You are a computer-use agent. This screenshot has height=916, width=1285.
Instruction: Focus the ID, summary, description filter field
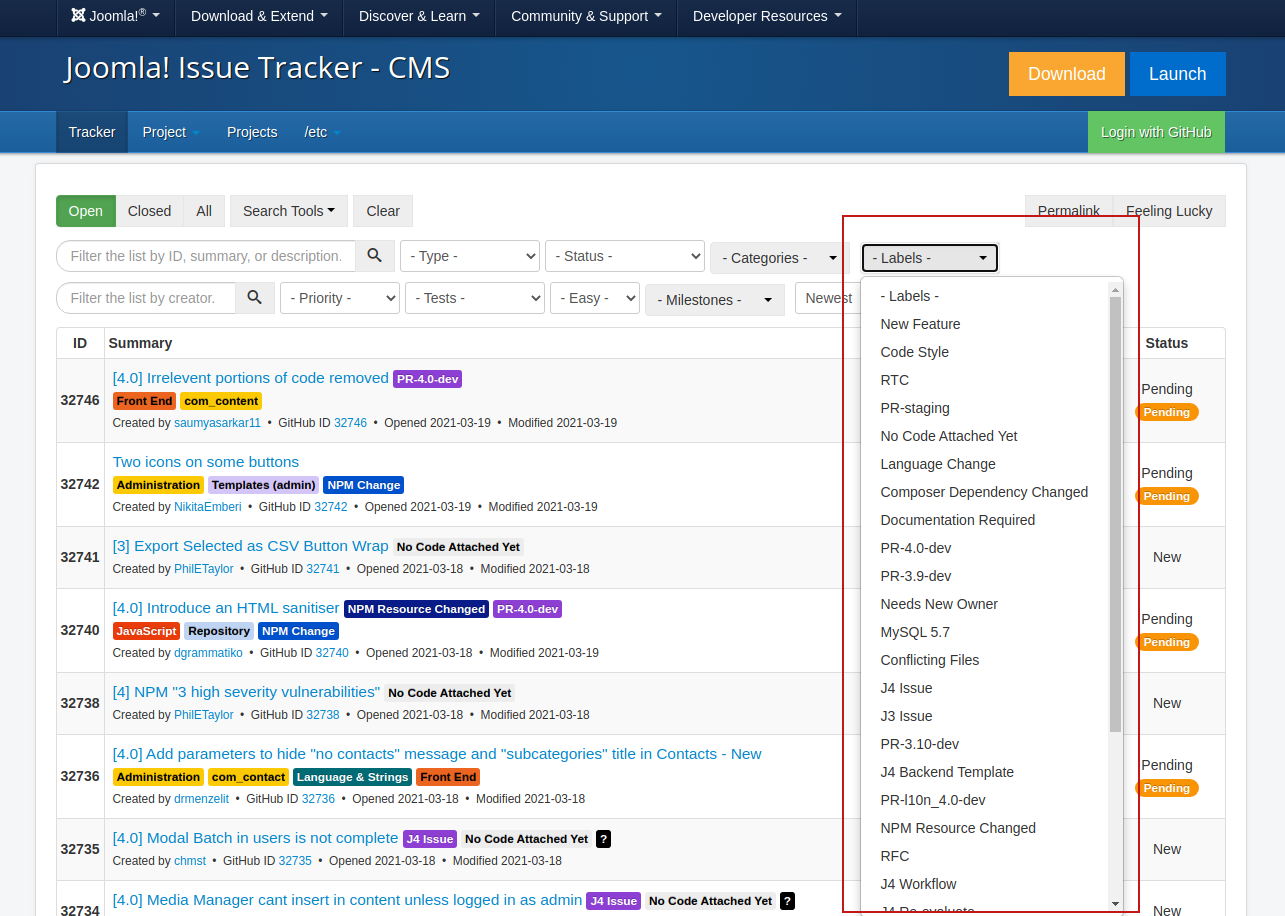point(206,256)
